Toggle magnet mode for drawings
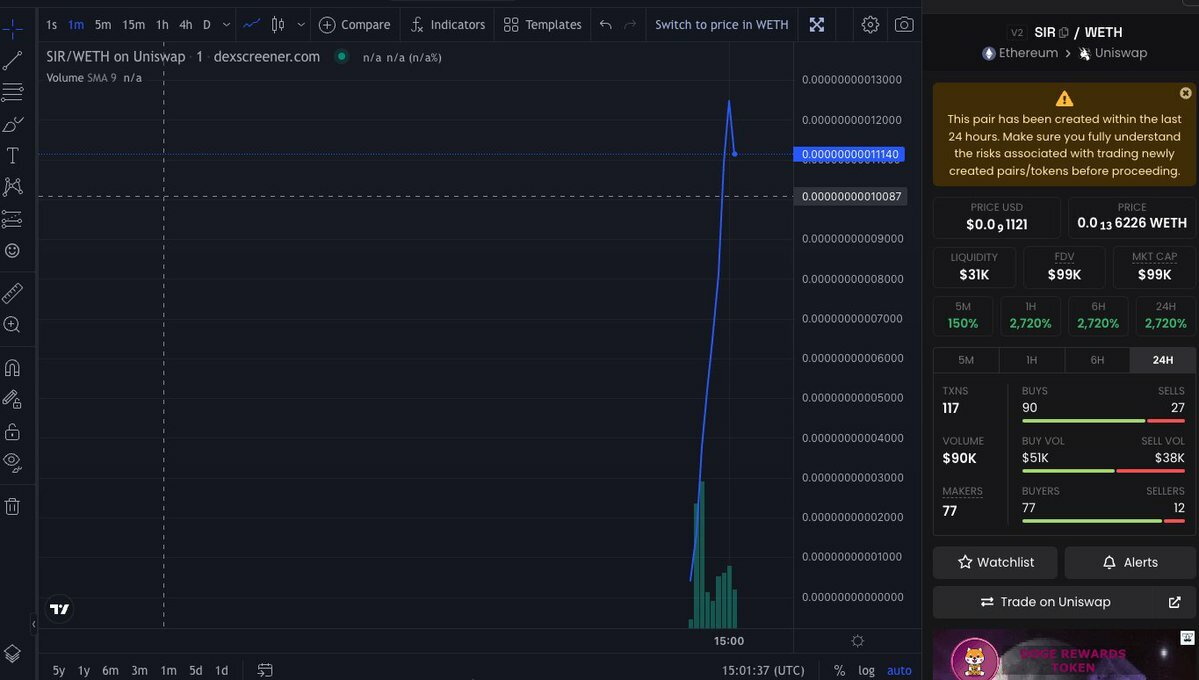This screenshot has height=680, width=1199. pyautogui.click(x=12, y=367)
